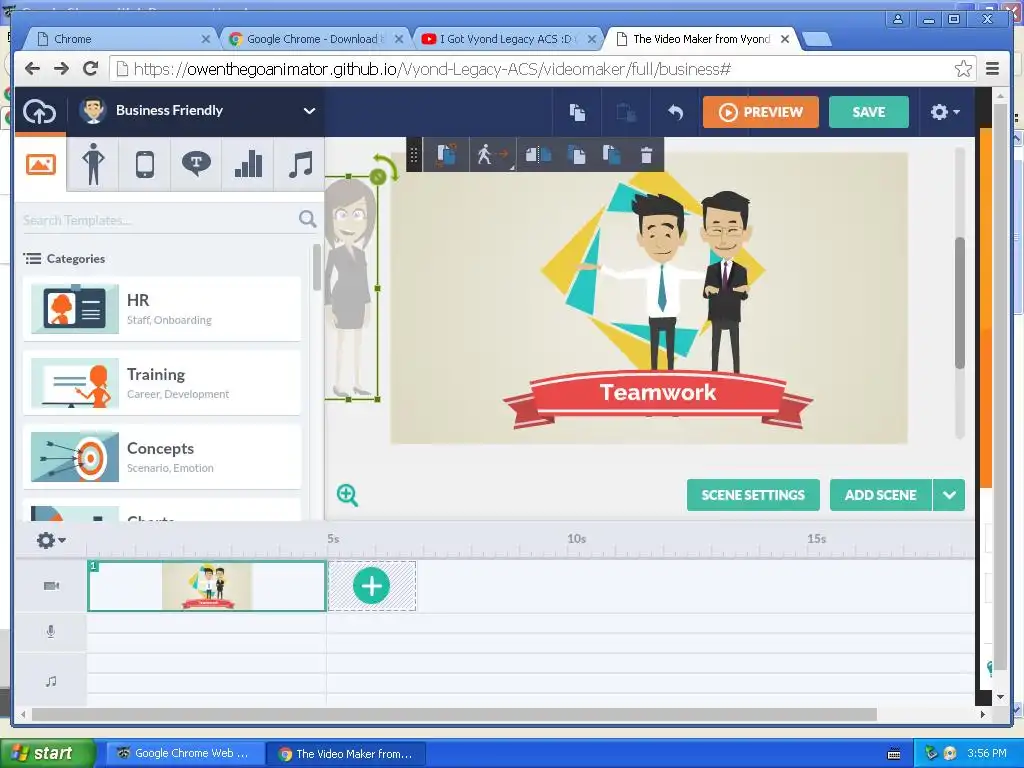Click the search magnifier in Templates
Screen dimensions: 1024x768
click(x=307, y=219)
